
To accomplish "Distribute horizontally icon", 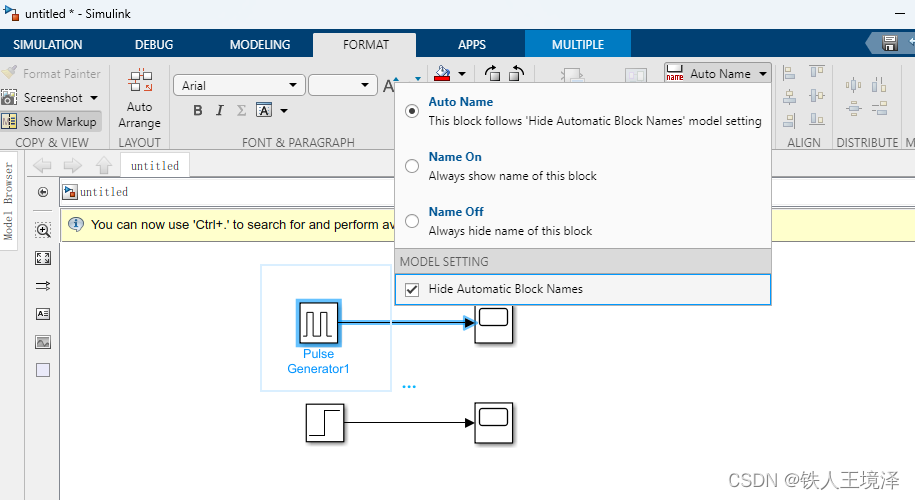I will click(853, 86).
